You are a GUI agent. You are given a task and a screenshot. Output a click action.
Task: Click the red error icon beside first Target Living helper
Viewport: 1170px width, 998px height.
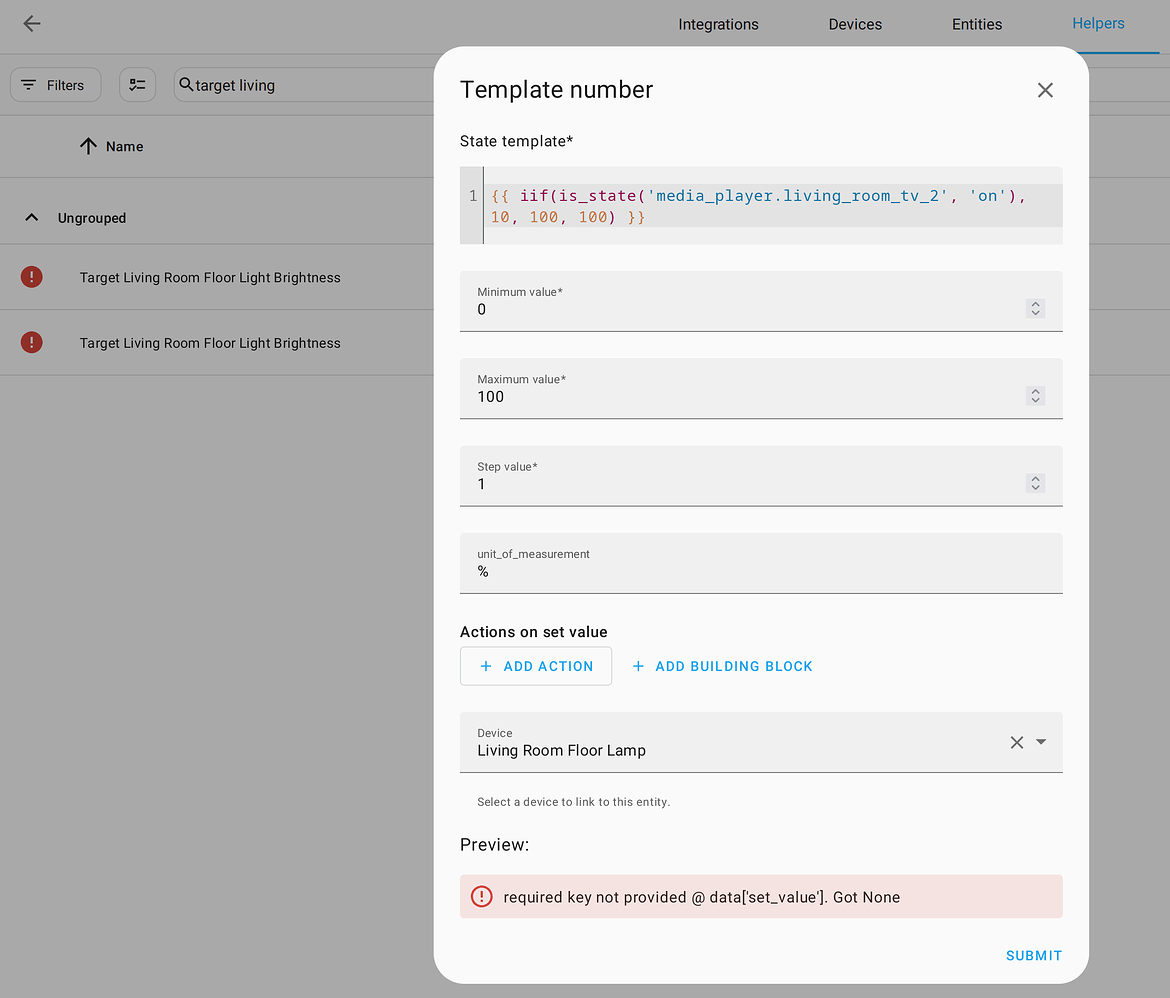coord(31,277)
